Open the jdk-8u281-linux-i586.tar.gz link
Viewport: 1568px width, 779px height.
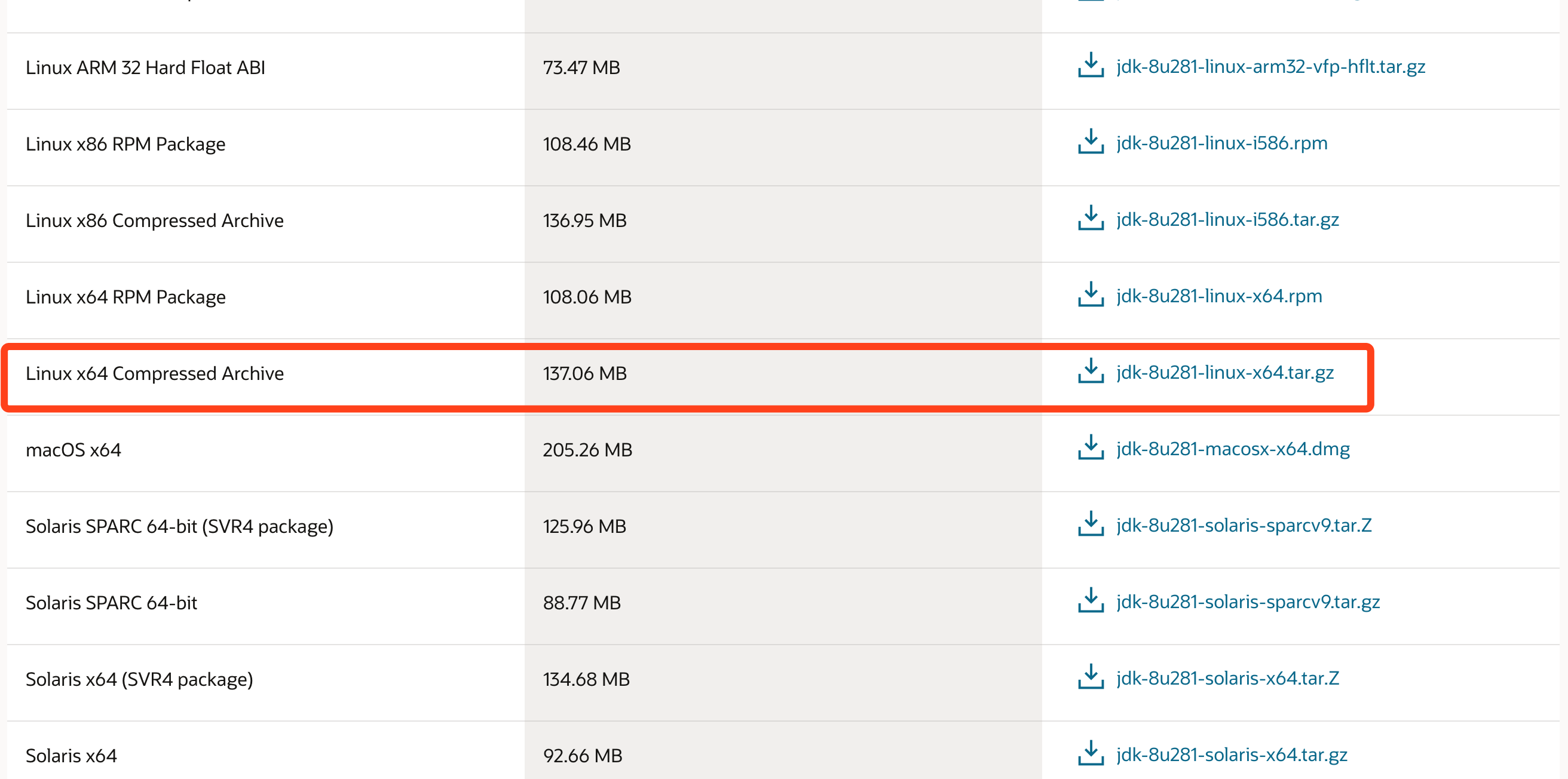pos(1227,219)
